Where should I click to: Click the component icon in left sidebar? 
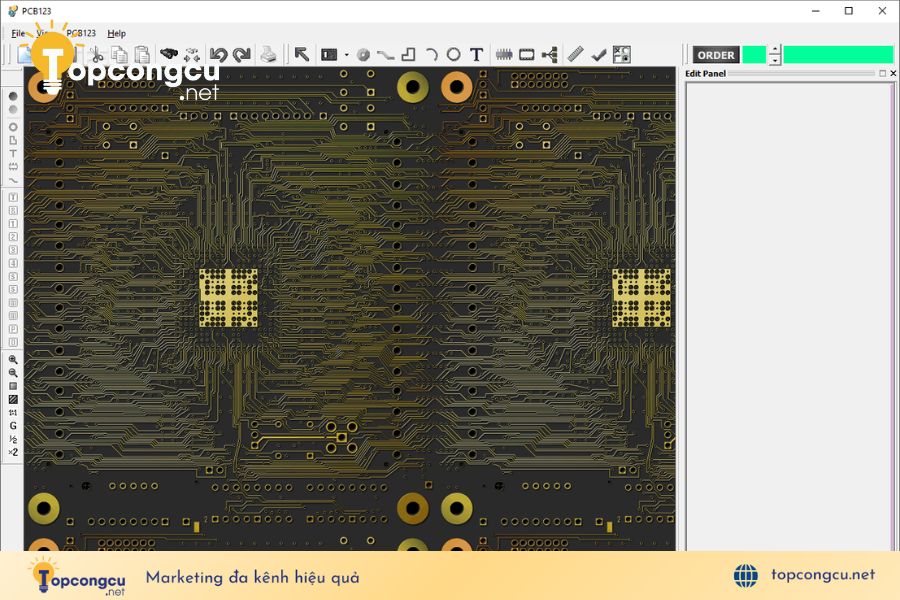click(13, 167)
